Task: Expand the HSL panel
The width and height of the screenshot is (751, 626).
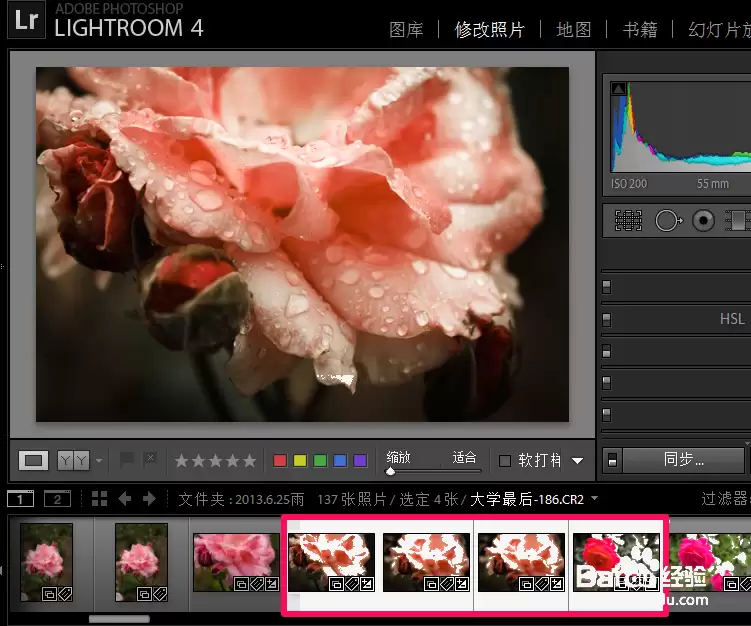Action: (732, 319)
